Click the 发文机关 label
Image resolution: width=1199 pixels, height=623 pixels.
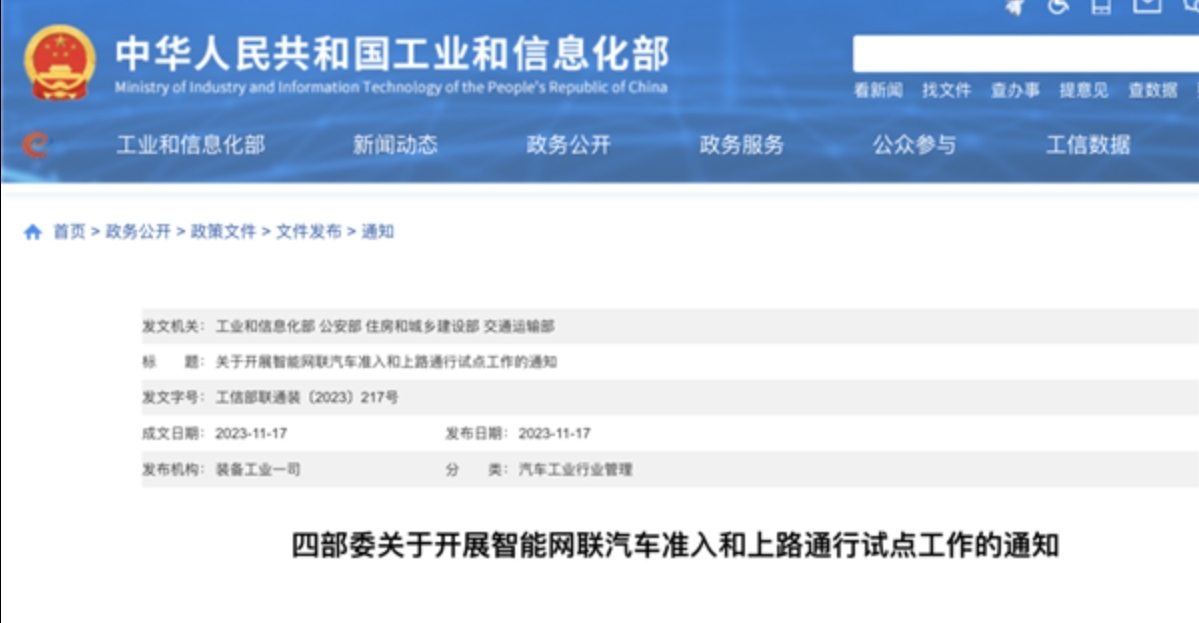(x=174, y=326)
